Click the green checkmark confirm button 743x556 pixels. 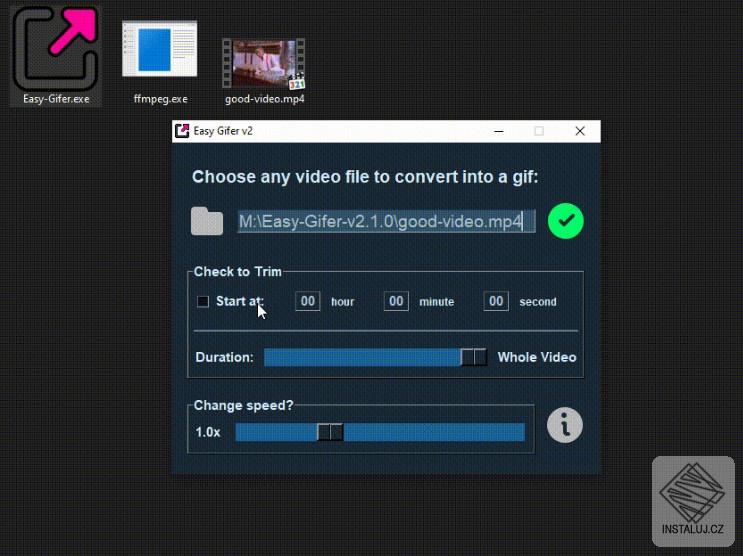coord(565,221)
